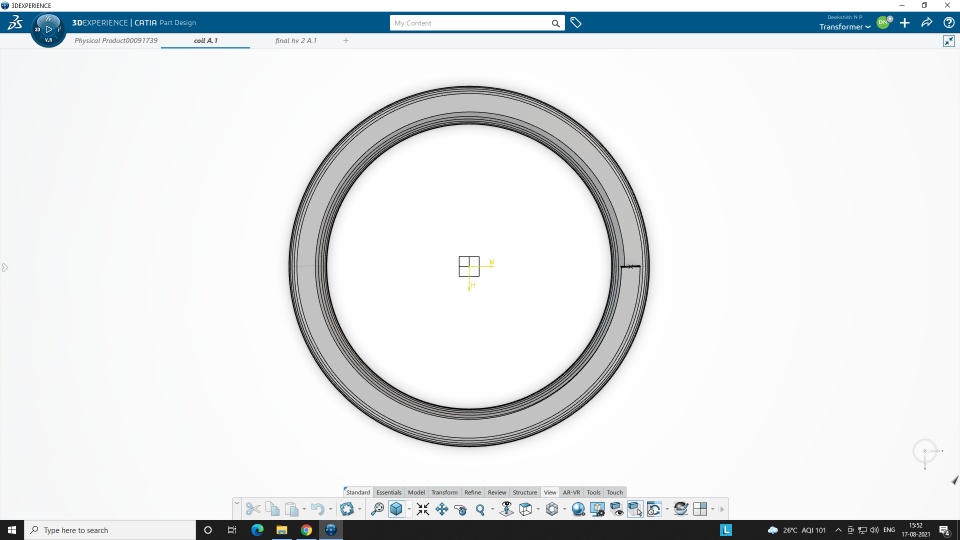
Task: Click the blue sphere ambience icon
Action: (x=578, y=509)
